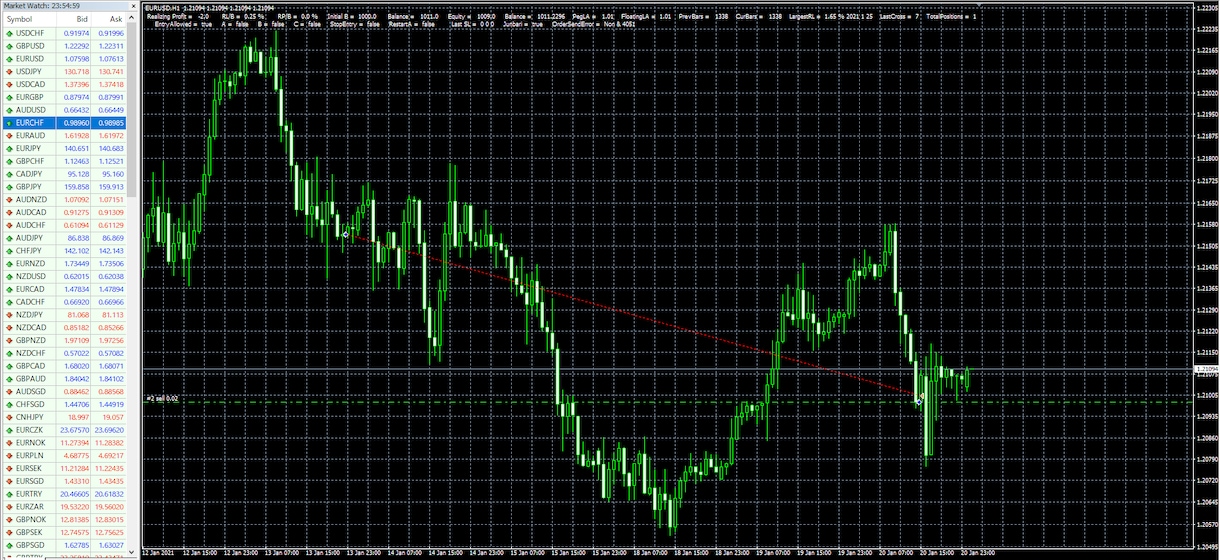Select the EURSEK symbol row

64,468
